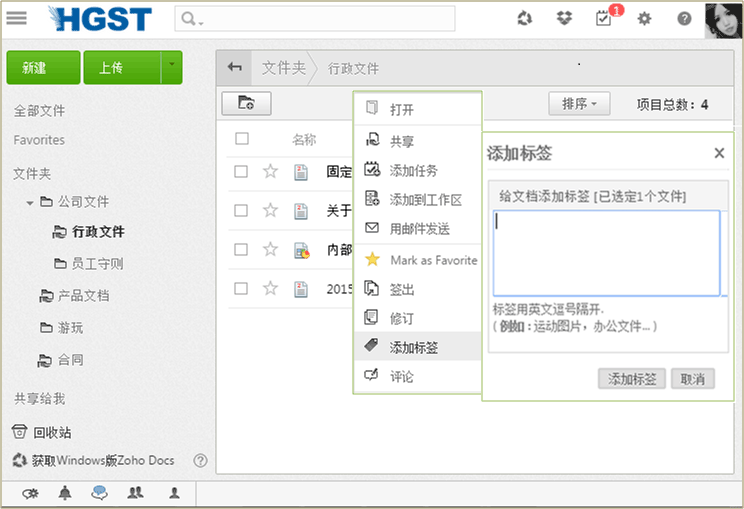The height and width of the screenshot is (509, 744).
Task: Star the 固定 file as favorite
Action: coord(270,171)
